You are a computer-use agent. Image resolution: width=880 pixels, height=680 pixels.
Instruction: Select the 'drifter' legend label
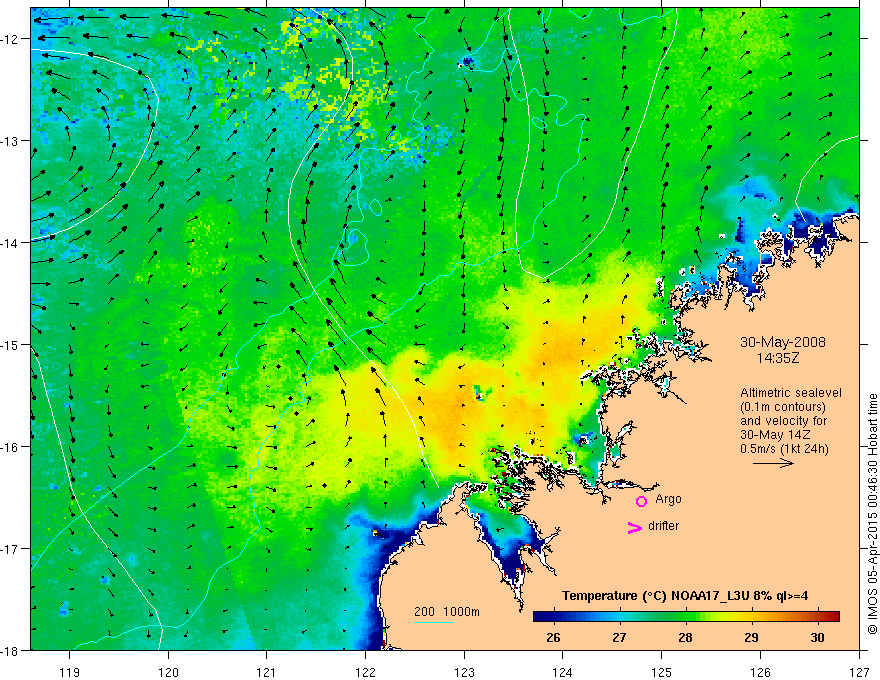coord(663,526)
